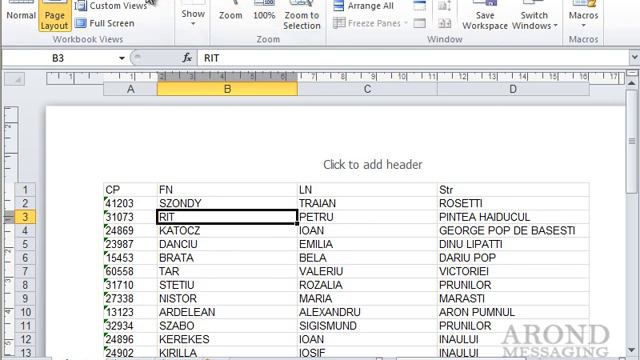This screenshot has height=360, width=640.
Task: Select cell containing NISTOR
Action: coord(227,298)
